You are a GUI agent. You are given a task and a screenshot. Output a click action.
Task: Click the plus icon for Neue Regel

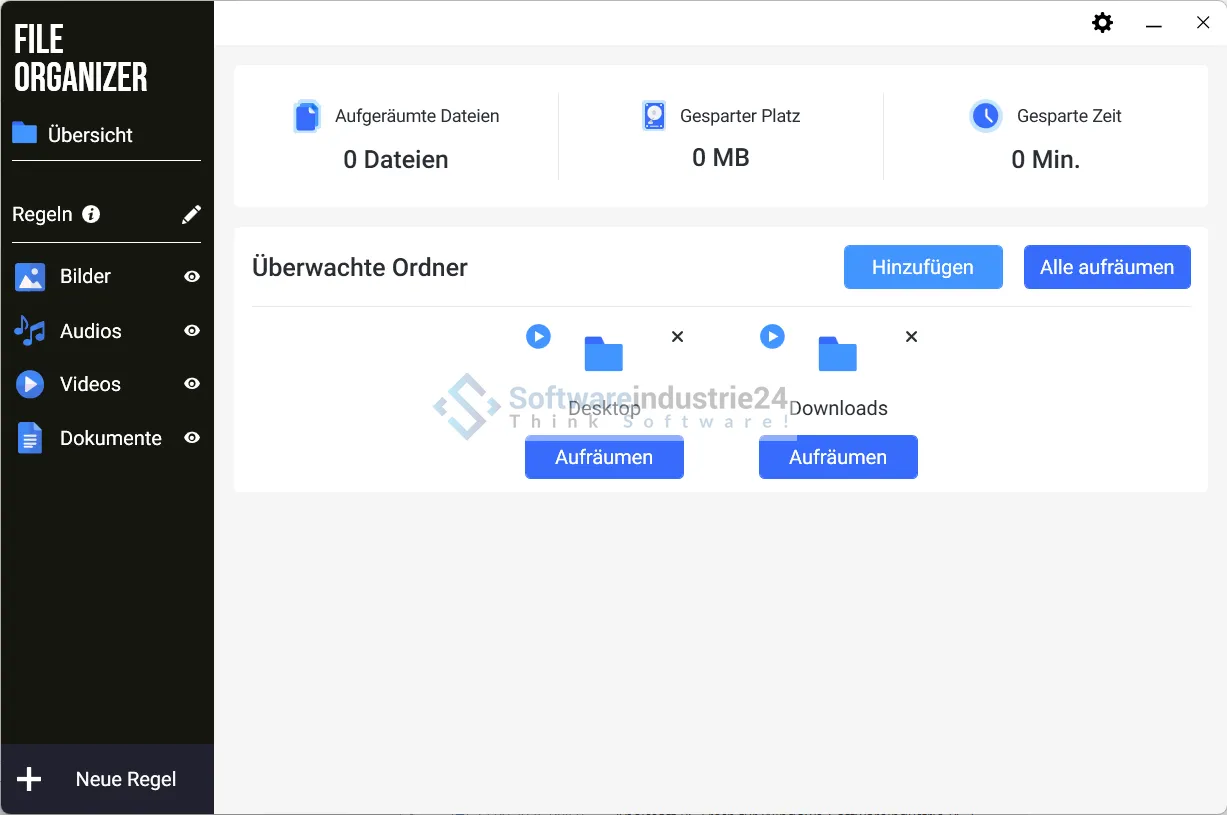tap(29, 779)
